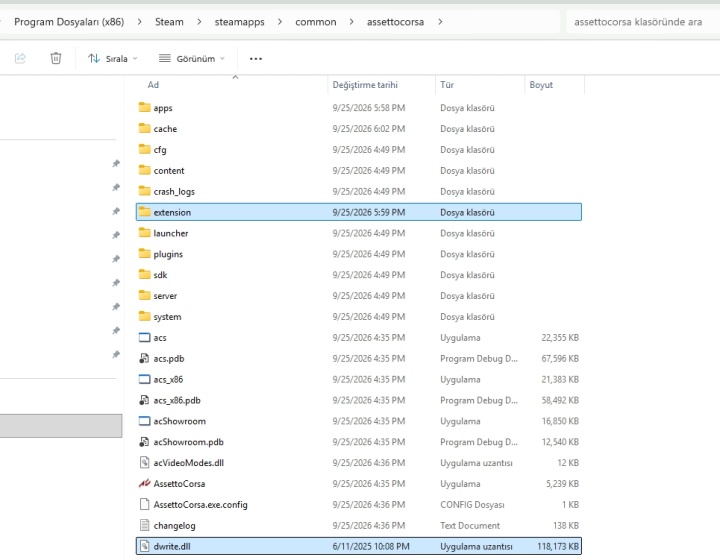The image size is (720, 560).
Task: Click the CONFIG Dosyası type cell
Action: click(x=472, y=504)
